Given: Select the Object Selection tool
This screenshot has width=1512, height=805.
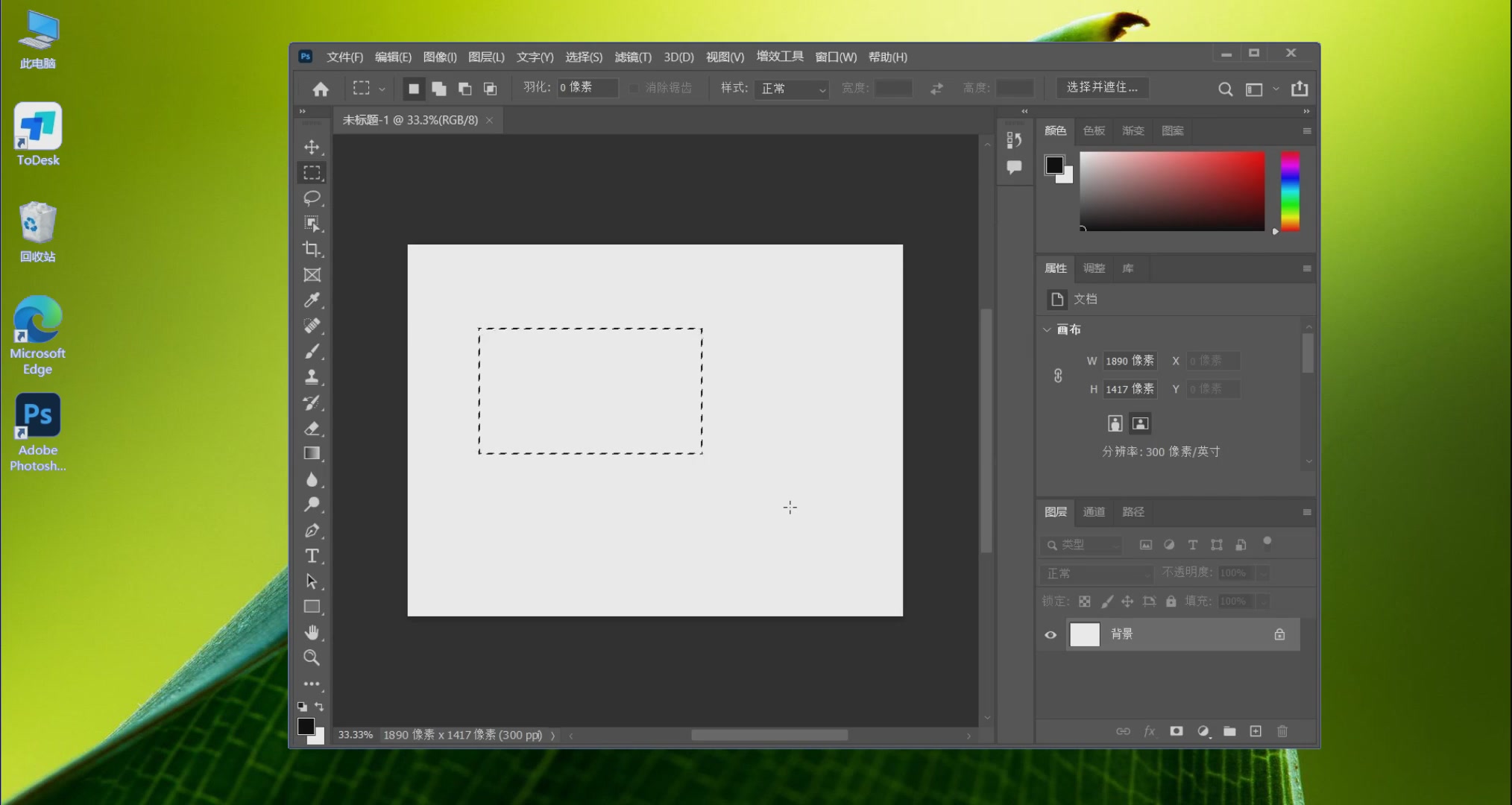Looking at the screenshot, I should (312, 224).
